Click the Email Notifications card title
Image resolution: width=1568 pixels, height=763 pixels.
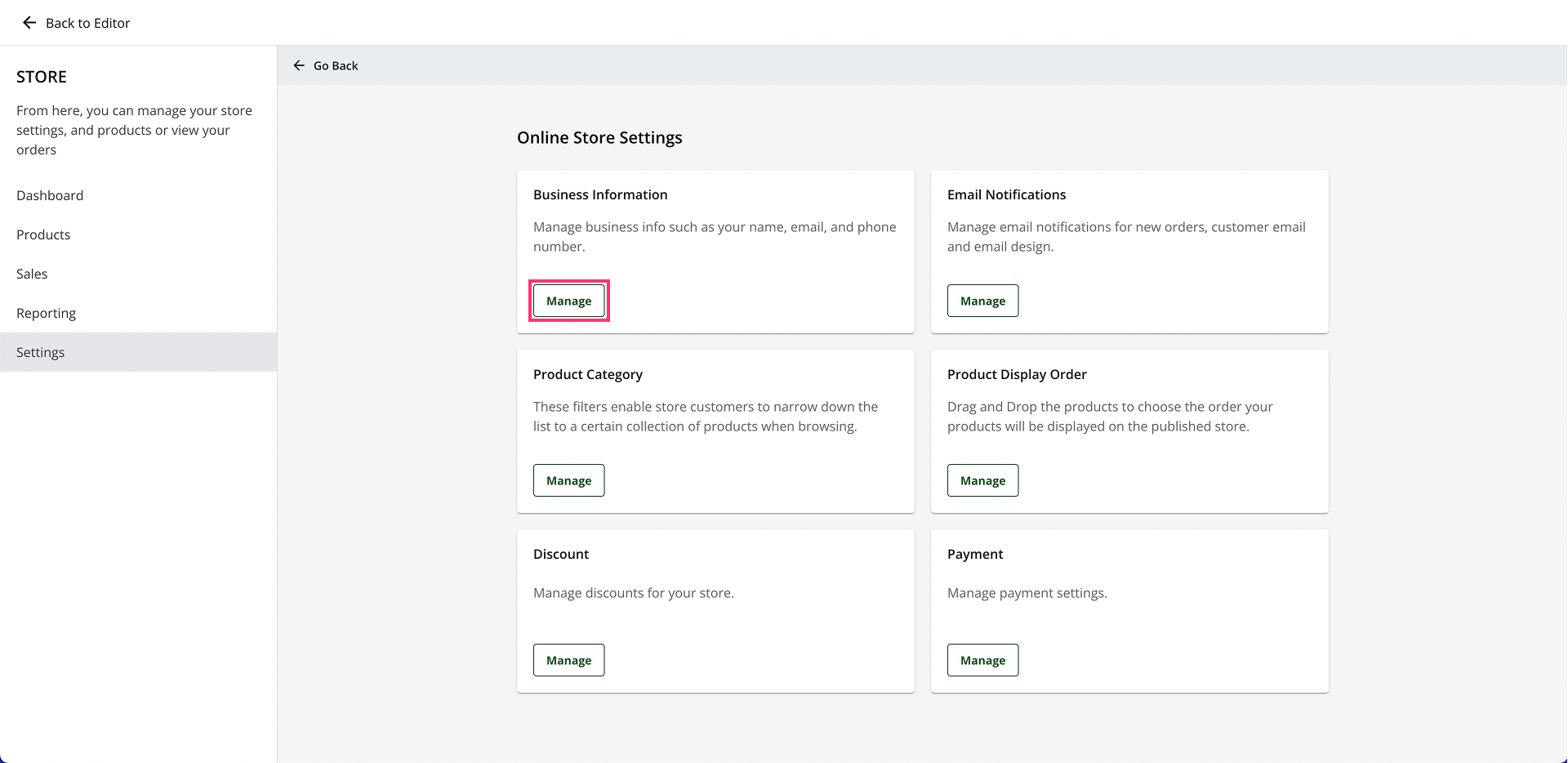click(x=1006, y=194)
